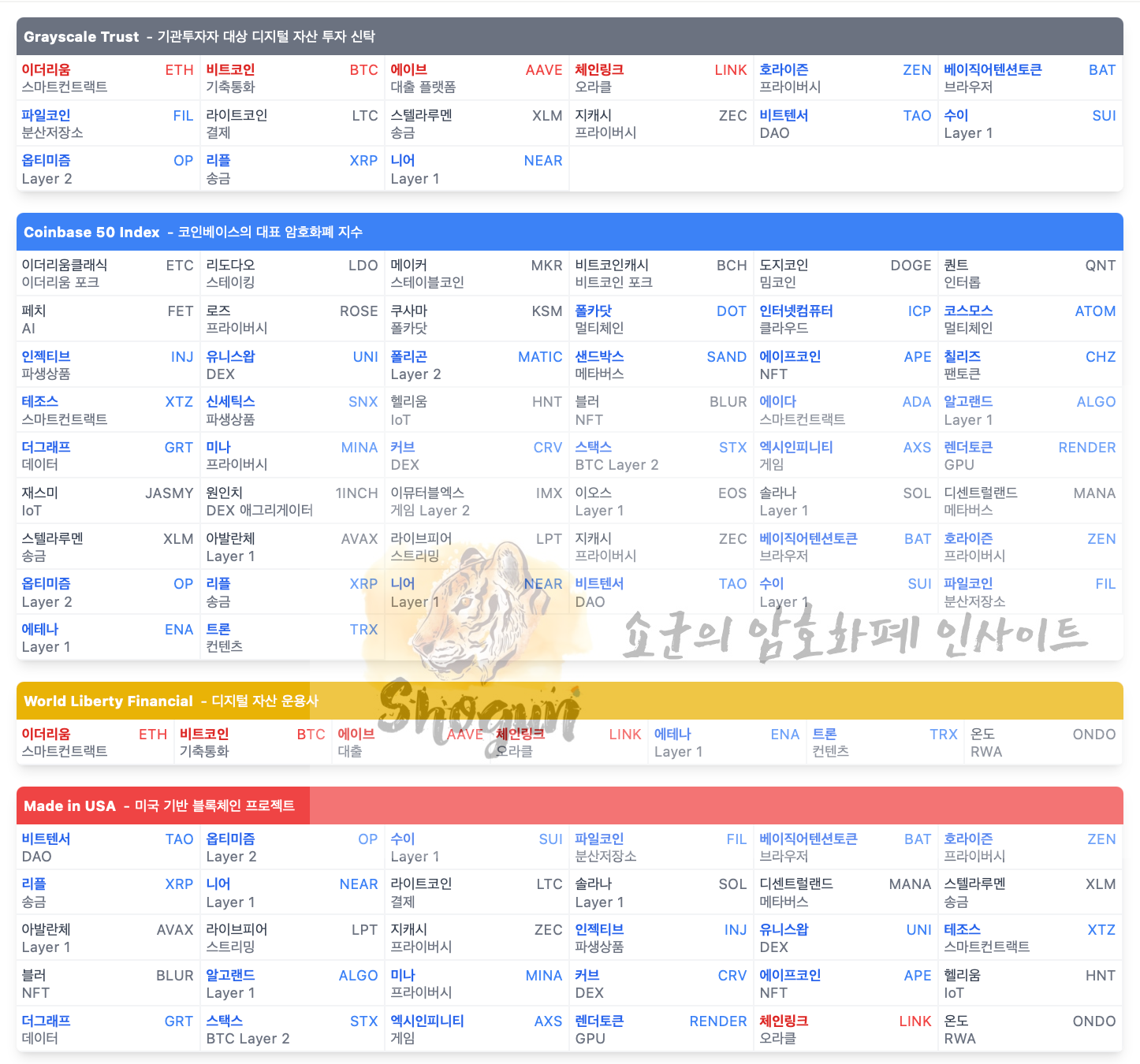This screenshot has height=1064, width=1140.
Task: Select the 메이커 MKR cell
Action: tap(477, 273)
